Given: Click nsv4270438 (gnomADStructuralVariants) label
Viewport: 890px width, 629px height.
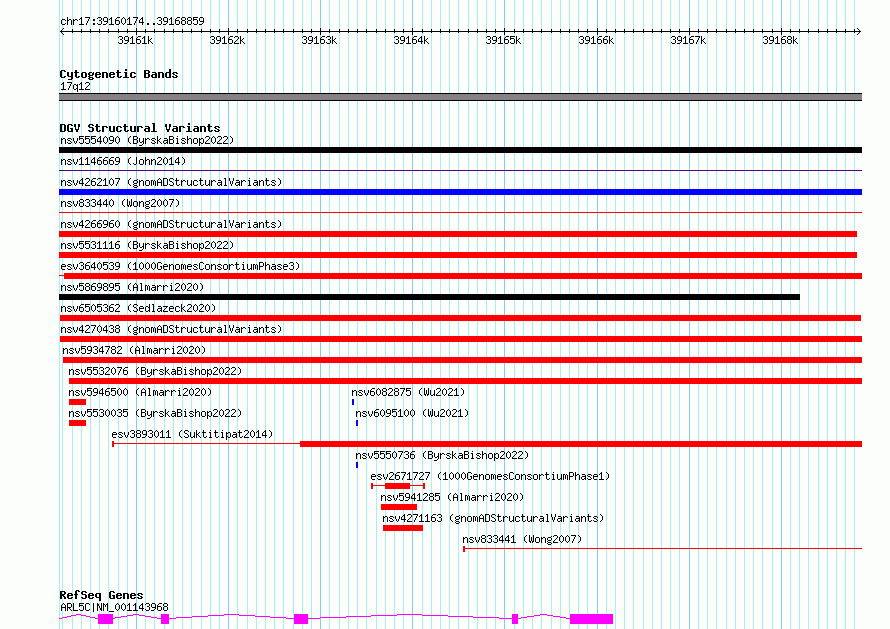Looking at the screenshot, I should point(171,329).
